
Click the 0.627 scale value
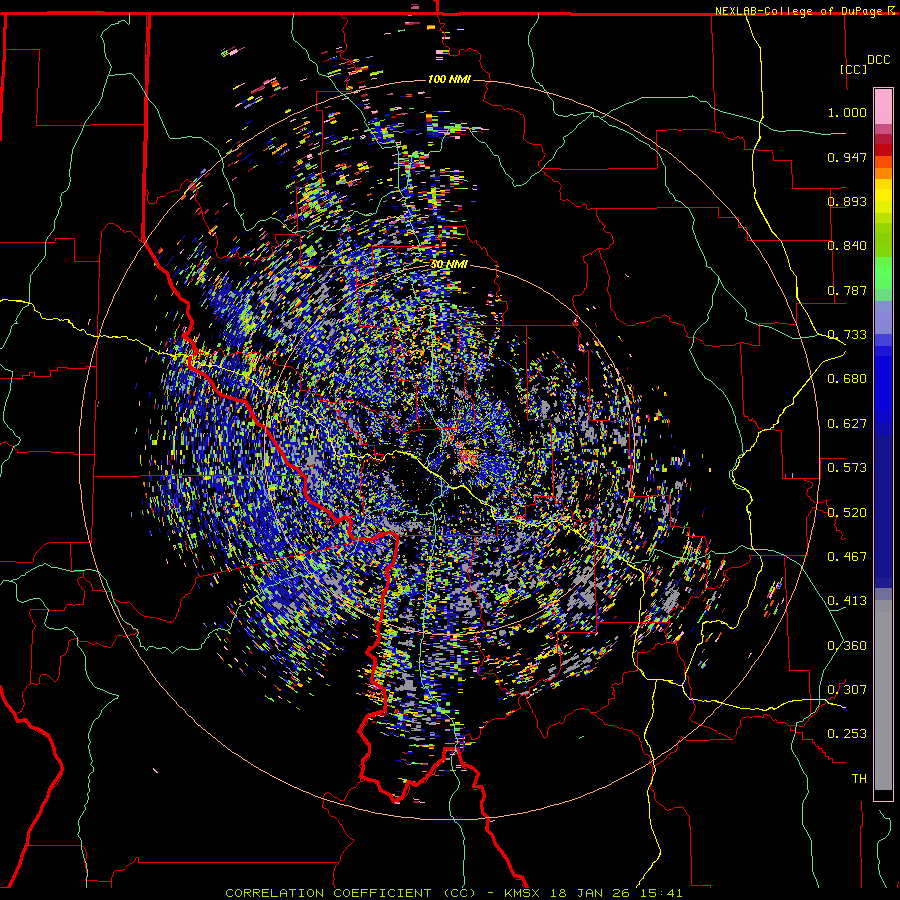tap(847, 424)
